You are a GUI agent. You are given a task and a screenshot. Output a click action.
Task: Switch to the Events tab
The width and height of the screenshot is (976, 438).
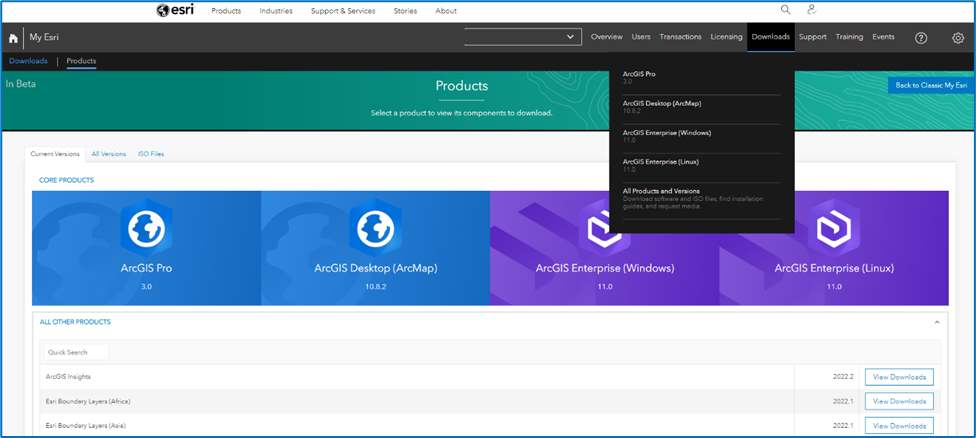pos(883,37)
